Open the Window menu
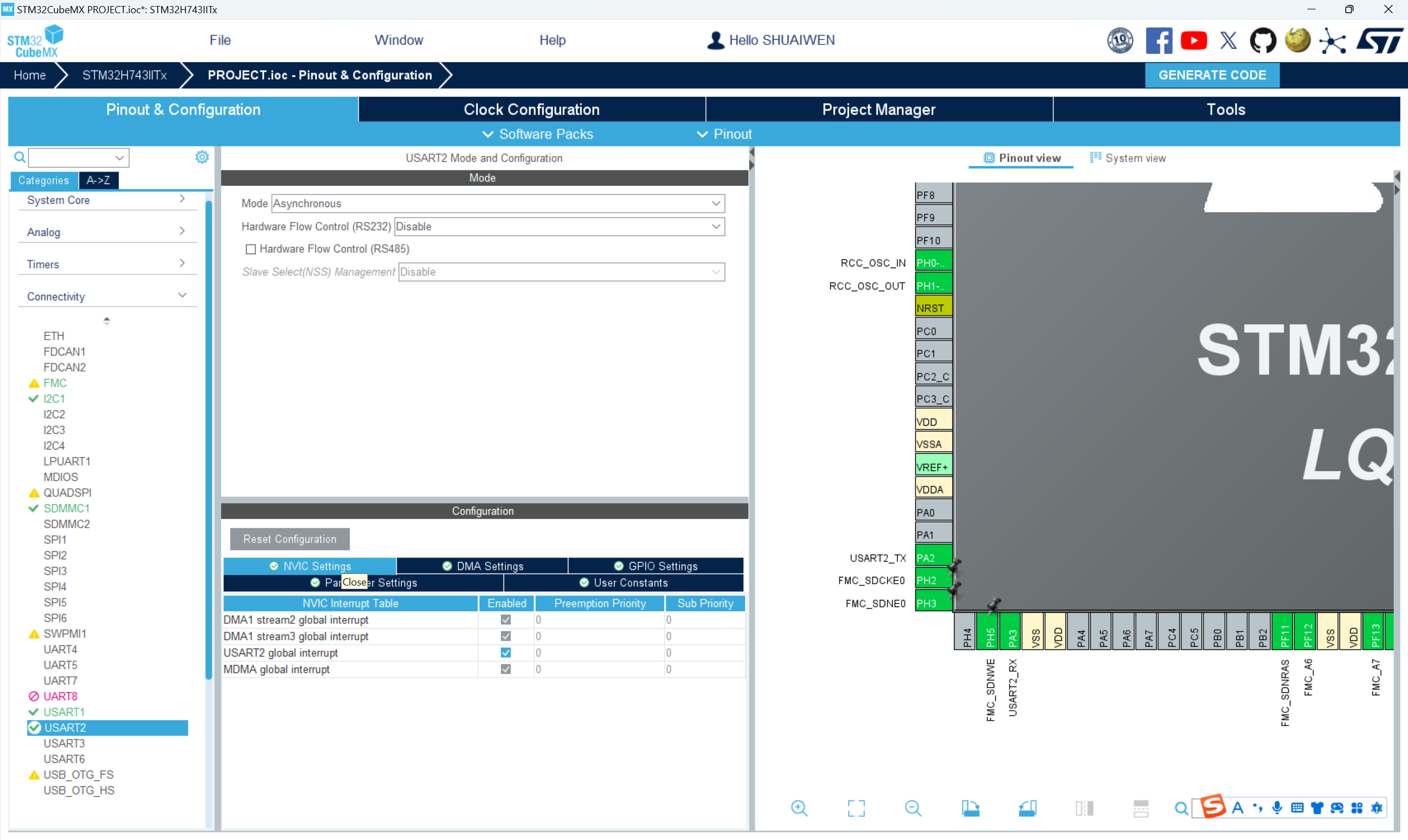This screenshot has height=840, width=1408. 398,40
